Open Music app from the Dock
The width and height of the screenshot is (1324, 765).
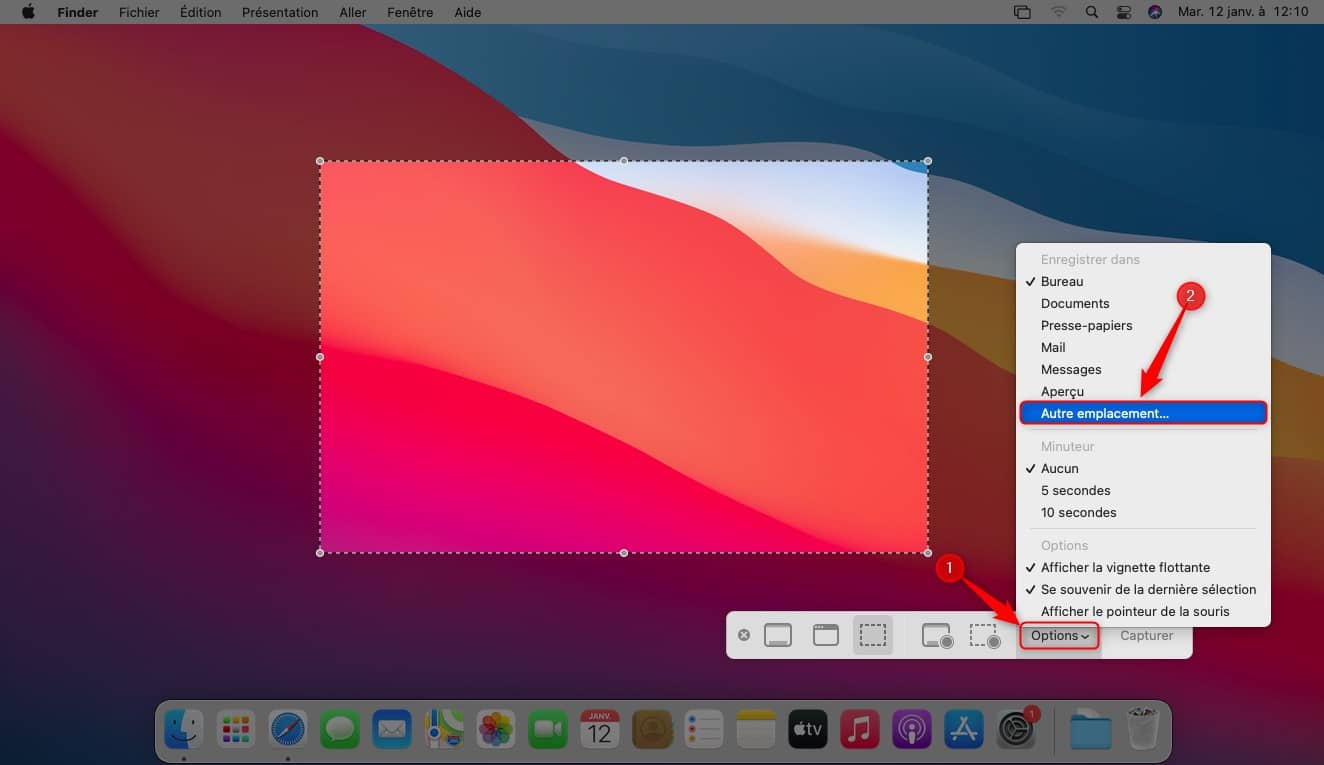coord(860,731)
